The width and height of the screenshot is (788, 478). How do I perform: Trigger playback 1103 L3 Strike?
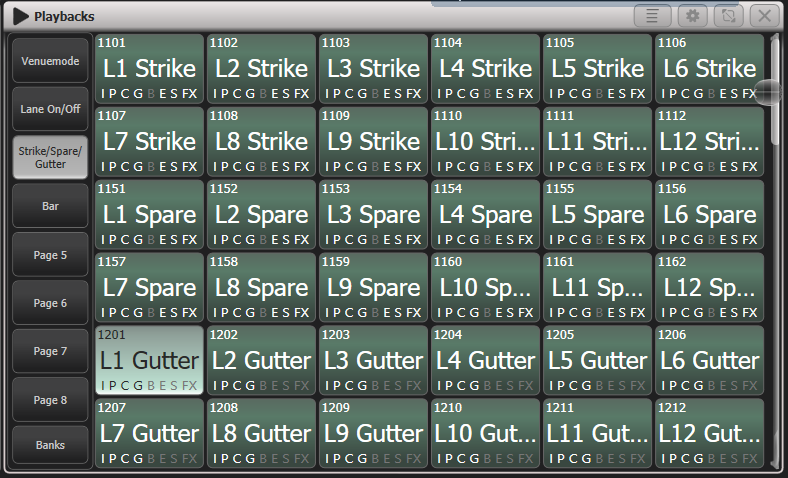373,69
